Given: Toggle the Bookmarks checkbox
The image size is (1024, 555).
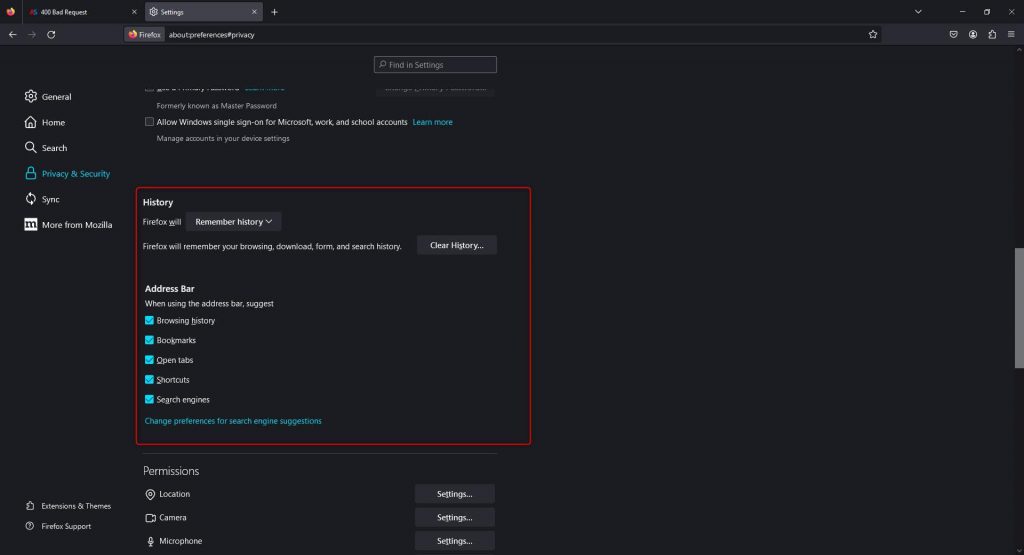Looking at the screenshot, I should tap(150, 340).
